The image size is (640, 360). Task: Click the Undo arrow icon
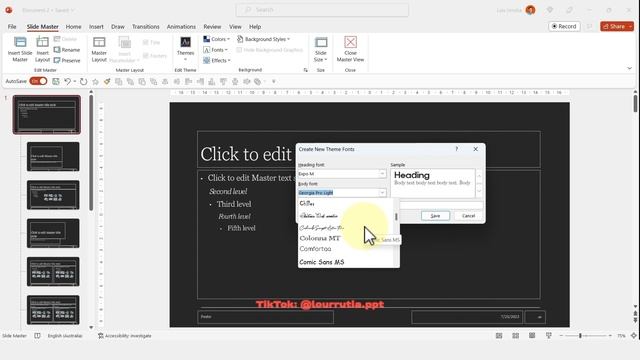point(67,81)
